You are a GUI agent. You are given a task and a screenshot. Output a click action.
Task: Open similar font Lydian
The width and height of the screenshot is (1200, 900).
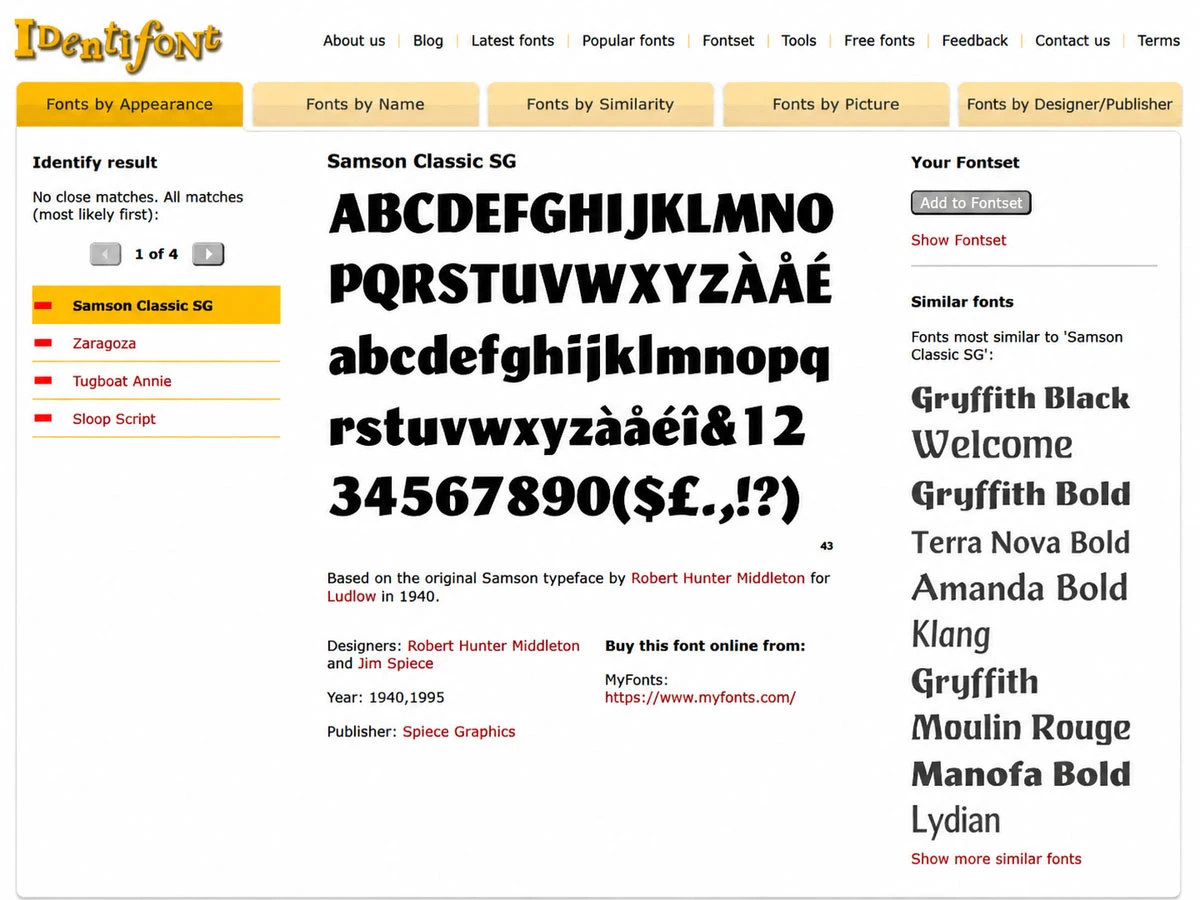[x=956, y=821]
